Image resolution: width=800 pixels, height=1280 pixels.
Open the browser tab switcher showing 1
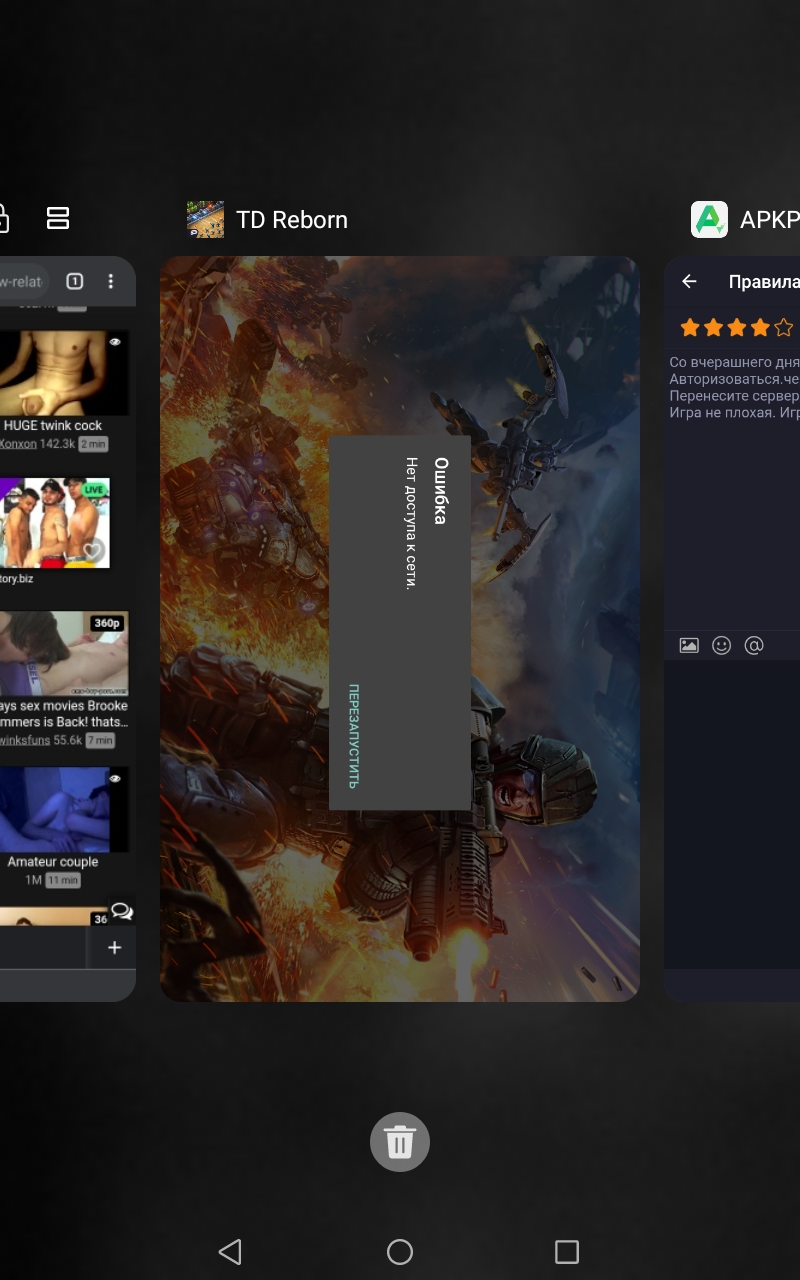tap(74, 281)
